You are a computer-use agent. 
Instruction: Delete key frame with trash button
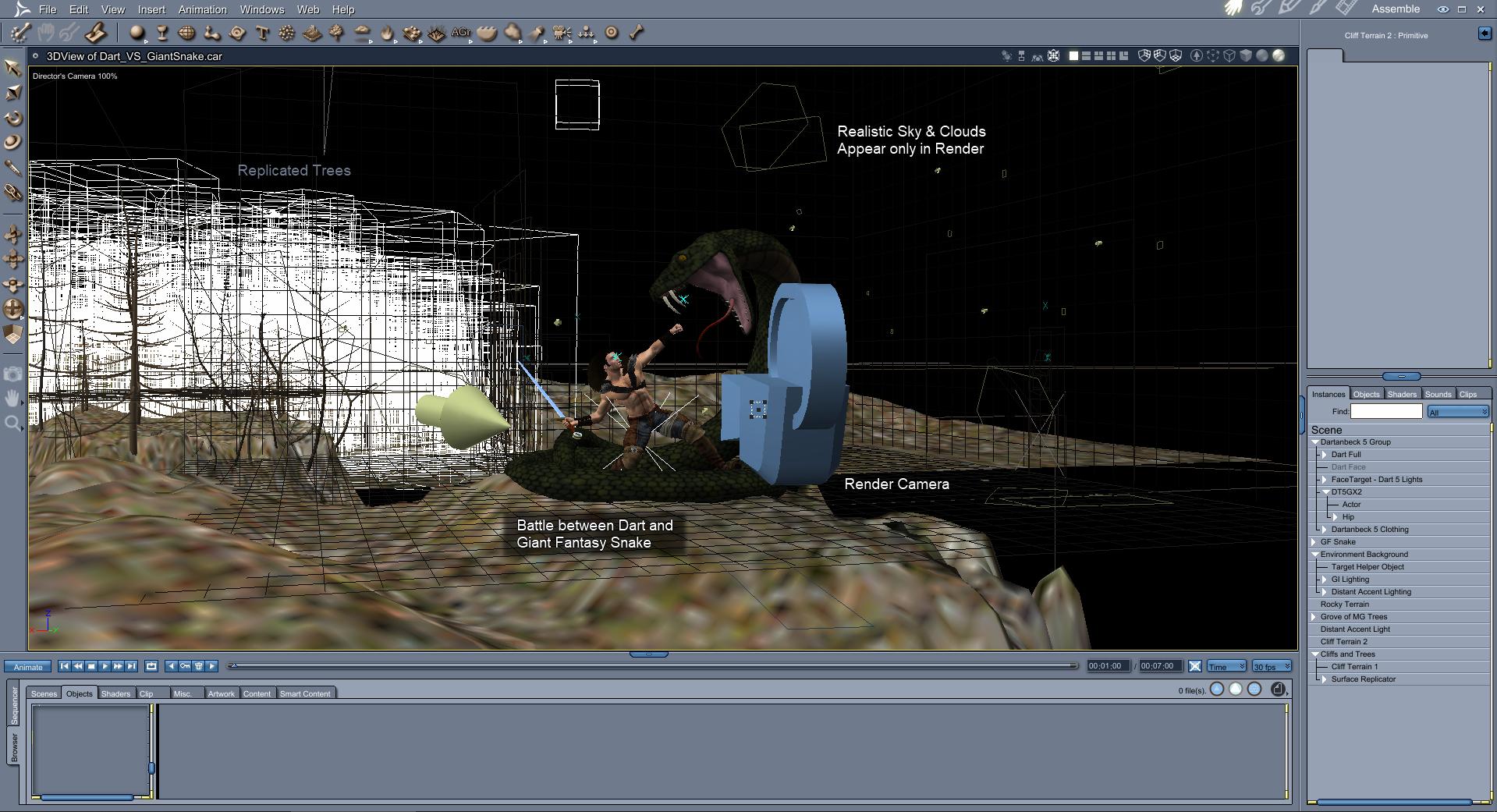199,666
